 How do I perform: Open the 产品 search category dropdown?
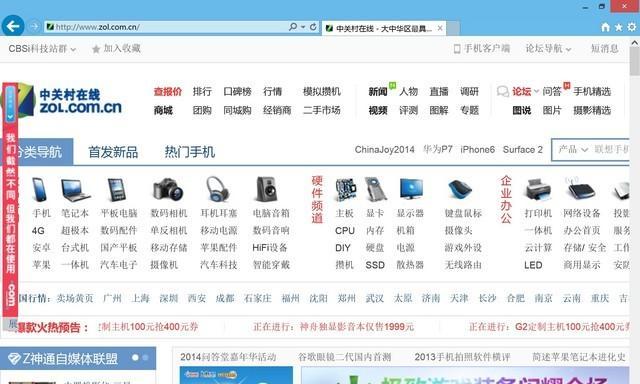pyautogui.click(x=573, y=150)
